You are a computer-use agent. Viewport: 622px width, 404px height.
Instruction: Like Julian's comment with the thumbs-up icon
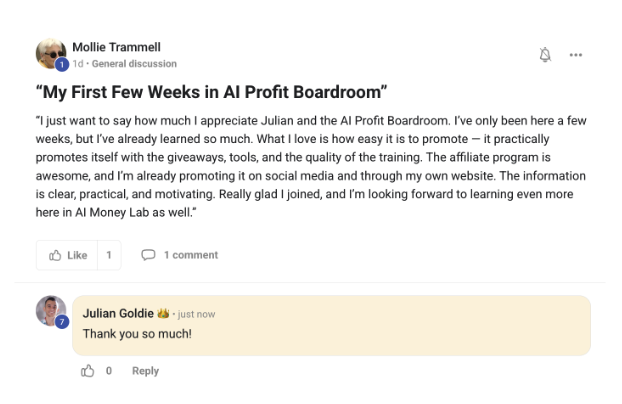[88, 371]
